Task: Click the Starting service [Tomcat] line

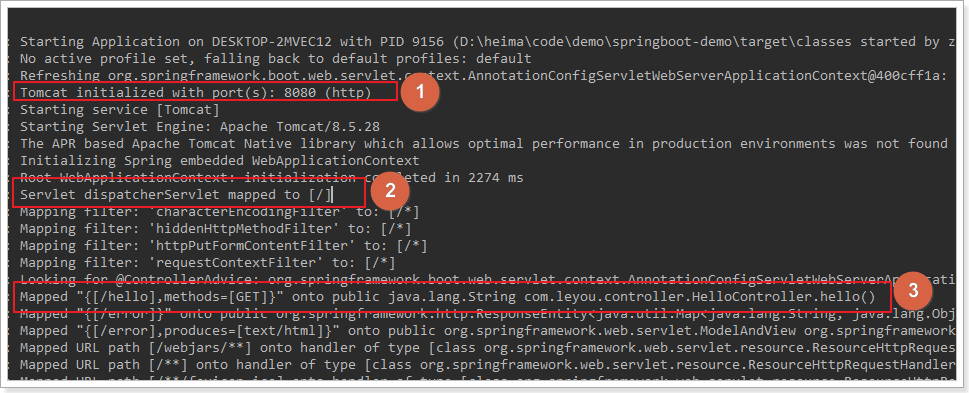Action: (x=119, y=110)
